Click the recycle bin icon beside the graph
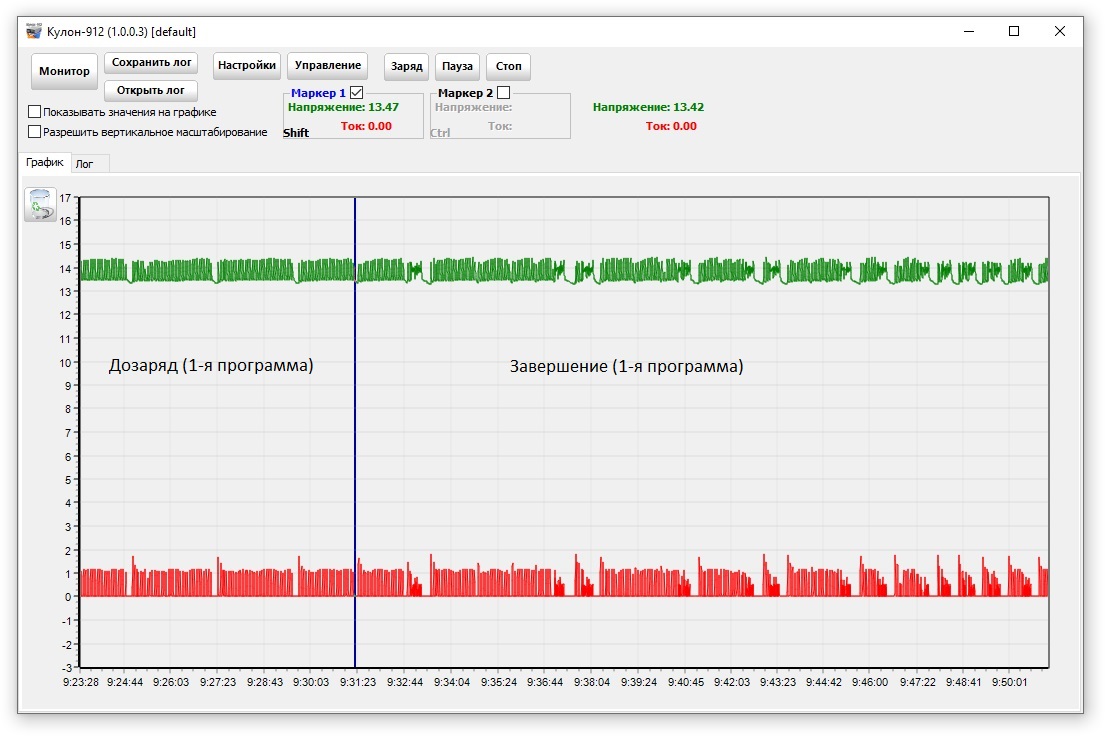The height and width of the screenshot is (736, 1105). click(40, 204)
